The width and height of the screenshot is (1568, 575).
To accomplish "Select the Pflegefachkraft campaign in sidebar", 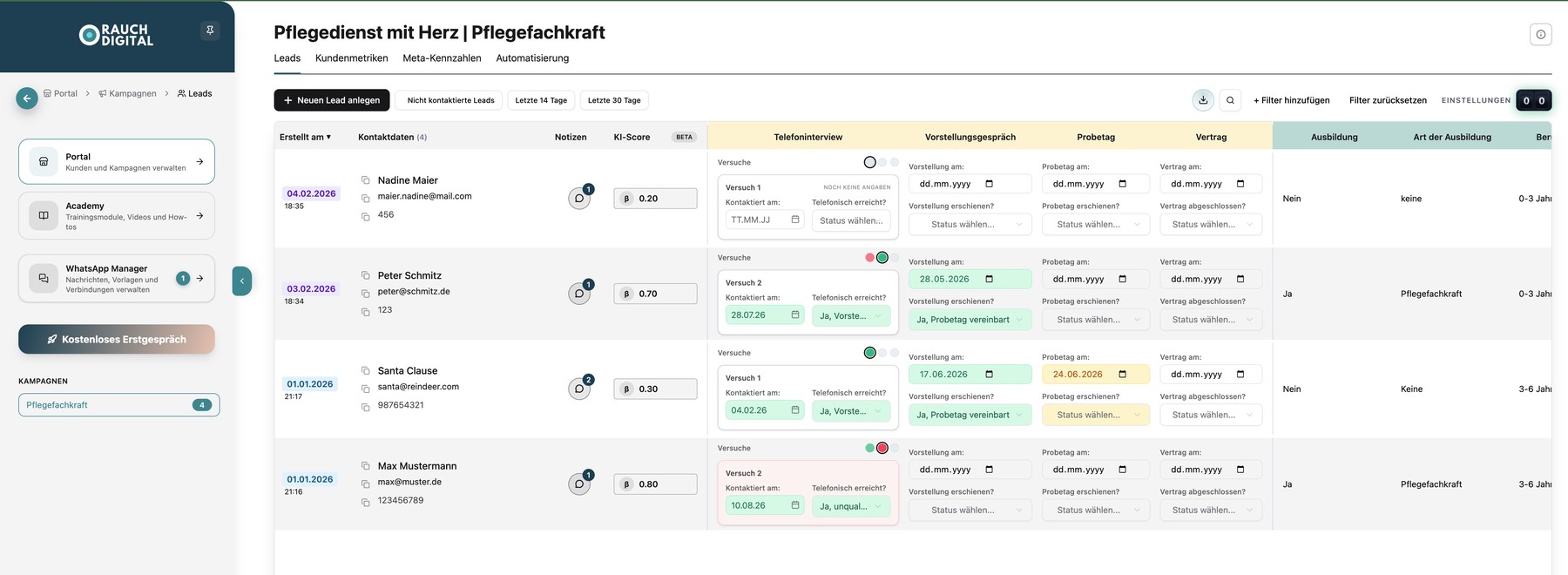I will 118,405.
